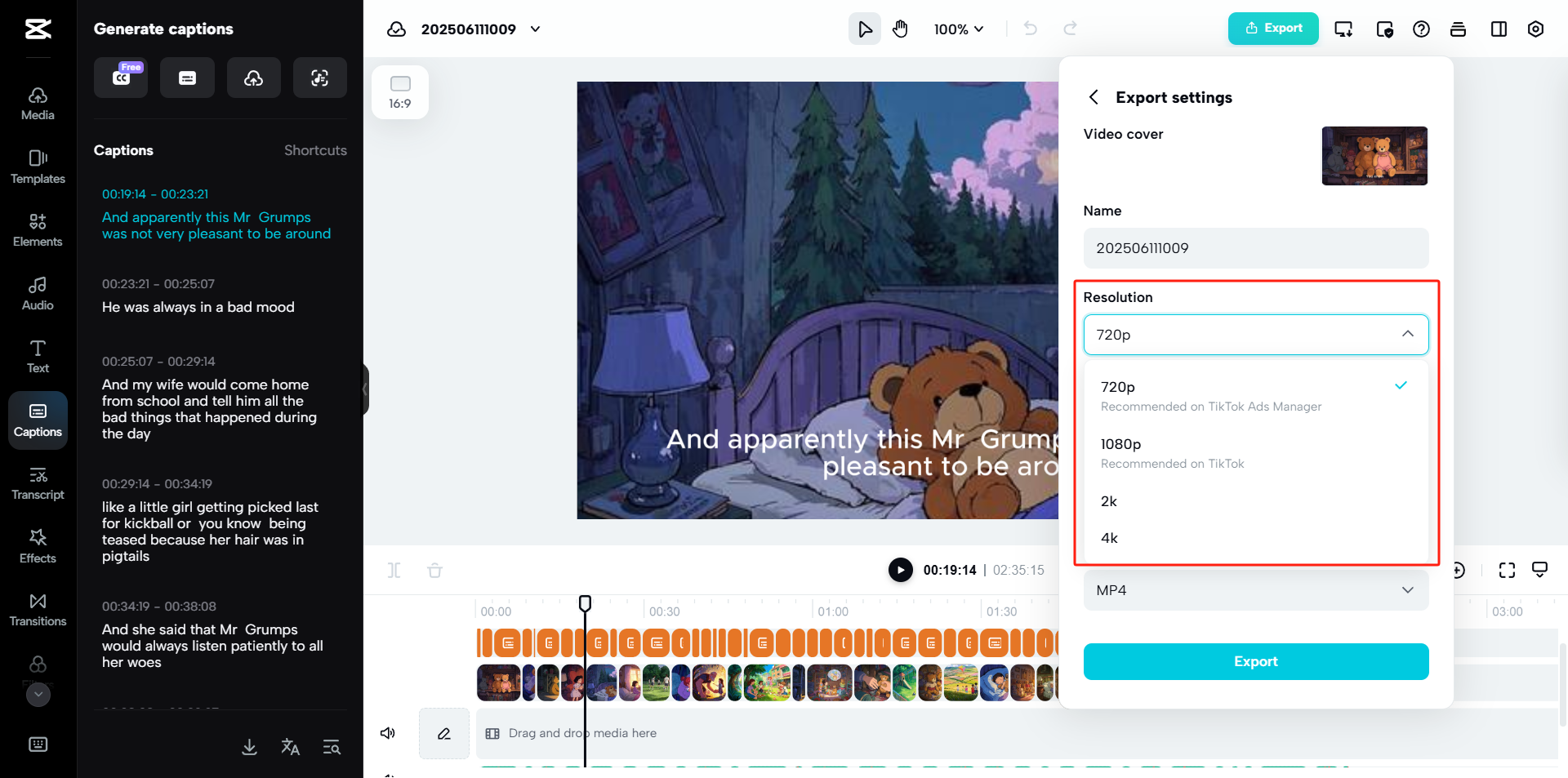Choose 720p resolution
The image size is (1568, 778).
click(1256, 395)
